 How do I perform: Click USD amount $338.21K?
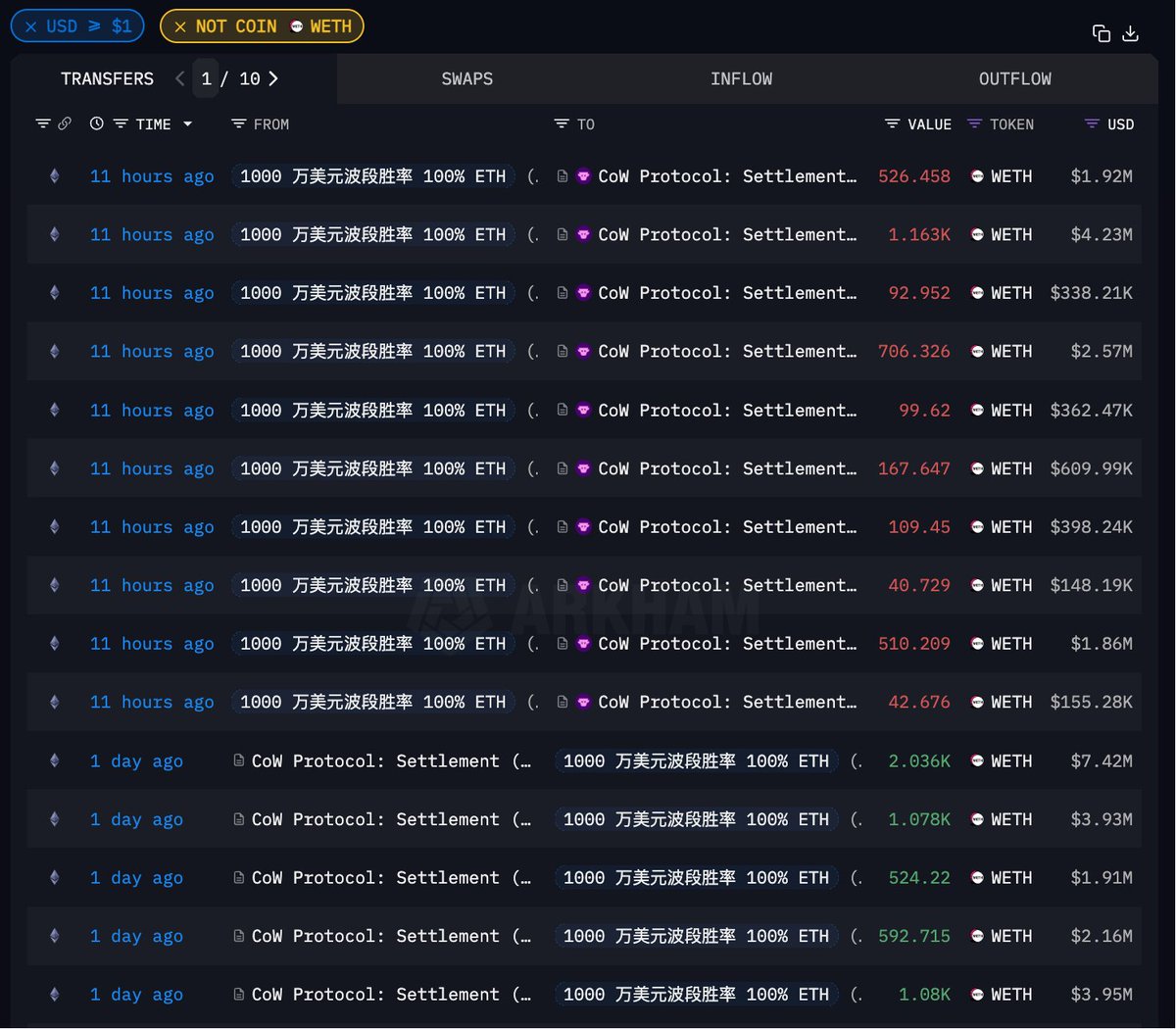[1091, 293]
